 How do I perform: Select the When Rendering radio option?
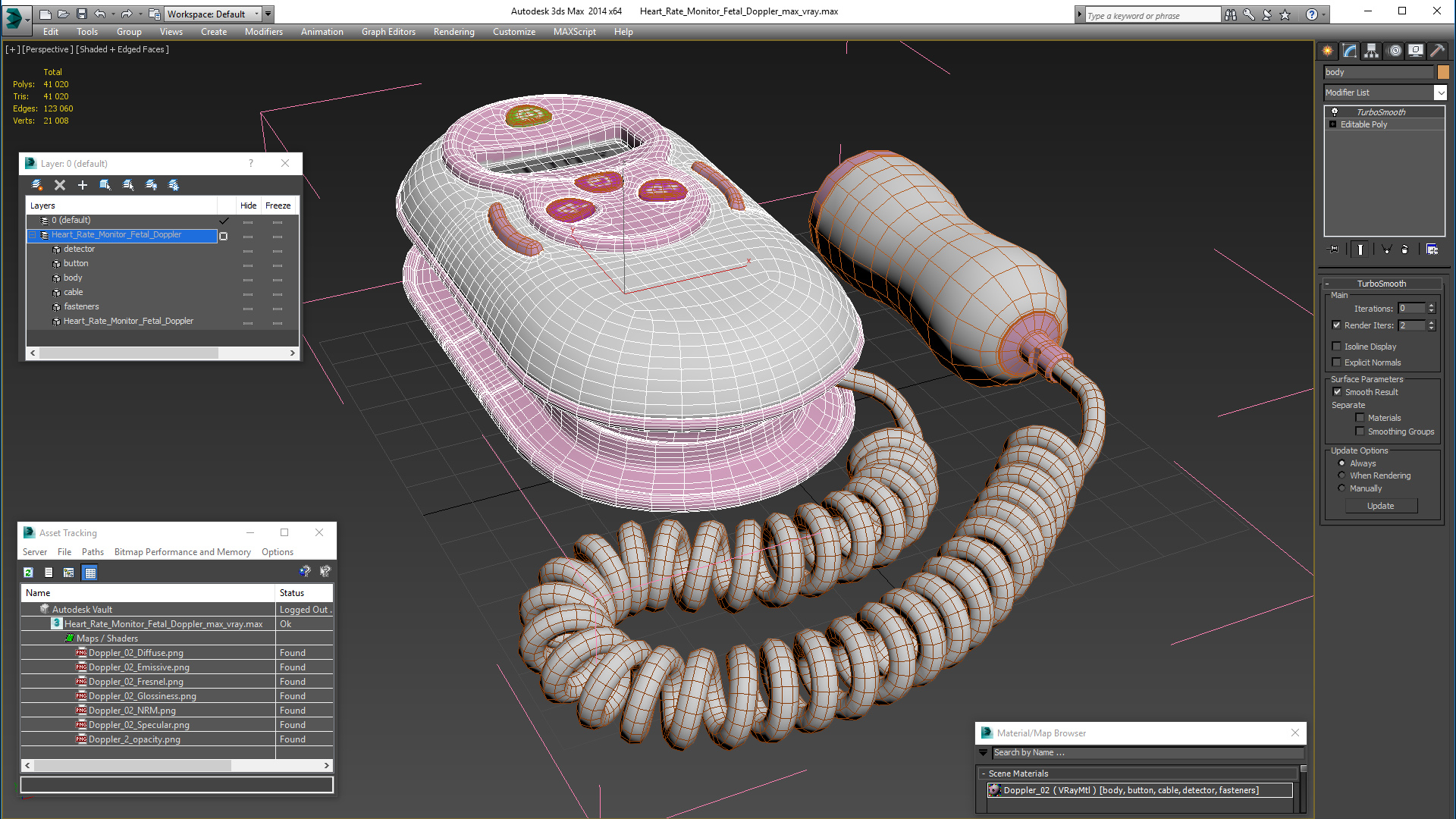pos(1341,475)
